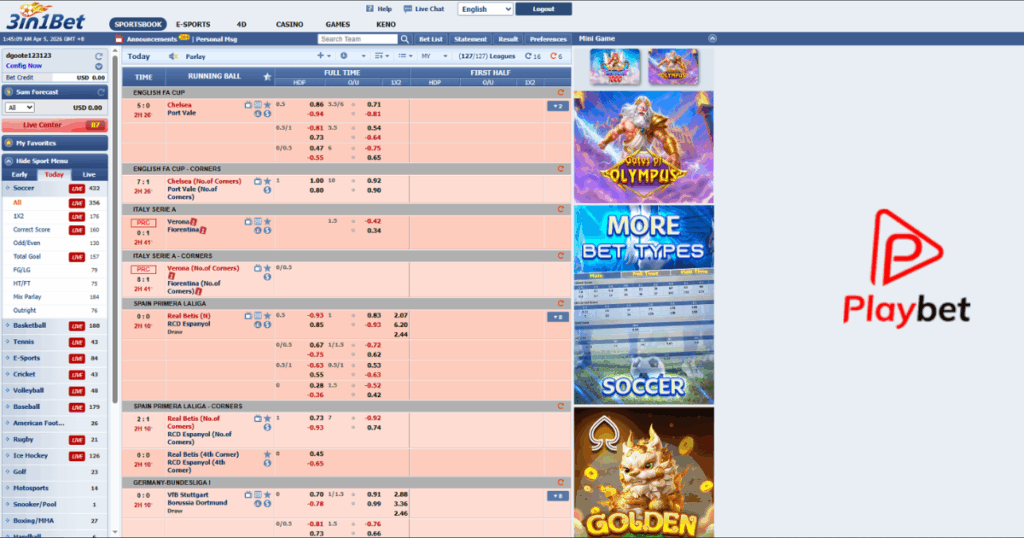Click the Config Now link

pyautogui.click(x=24, y=66)
